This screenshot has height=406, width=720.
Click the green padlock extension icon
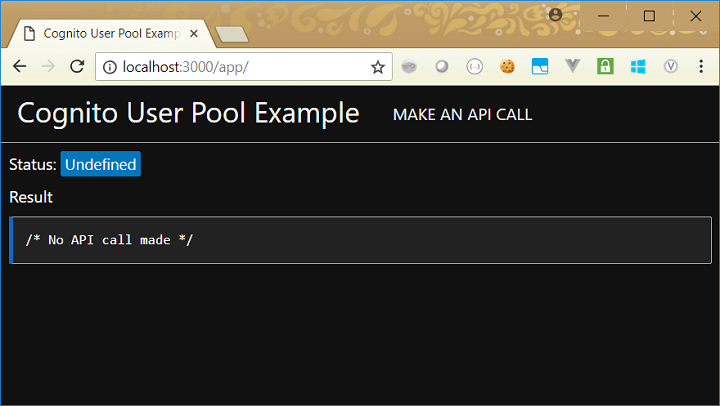604,67
